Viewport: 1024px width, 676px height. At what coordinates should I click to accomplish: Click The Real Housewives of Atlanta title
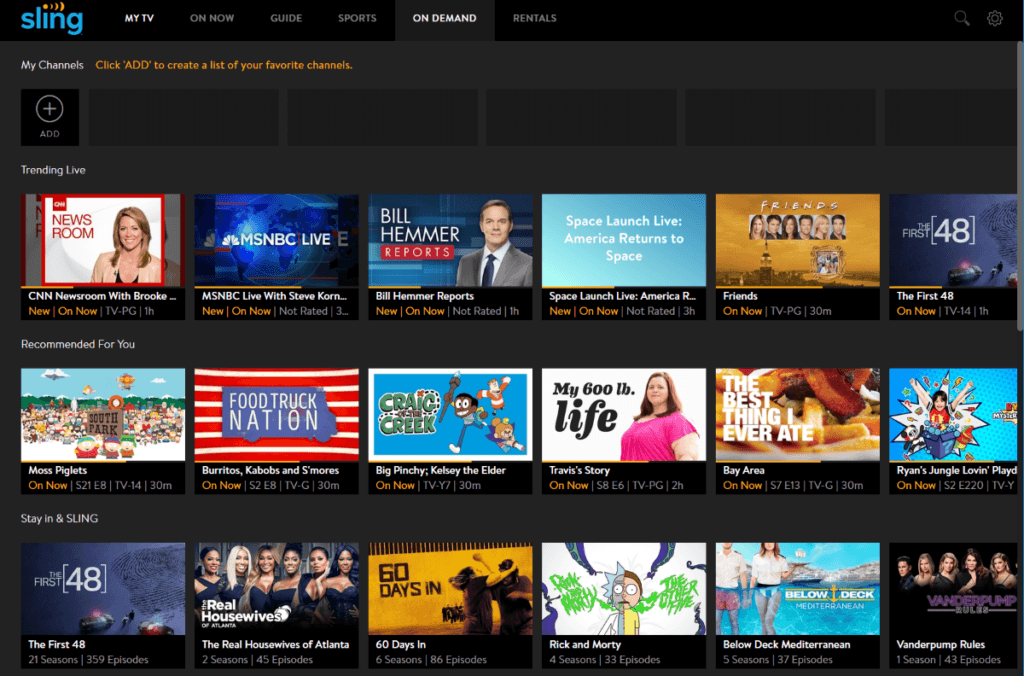276,645
